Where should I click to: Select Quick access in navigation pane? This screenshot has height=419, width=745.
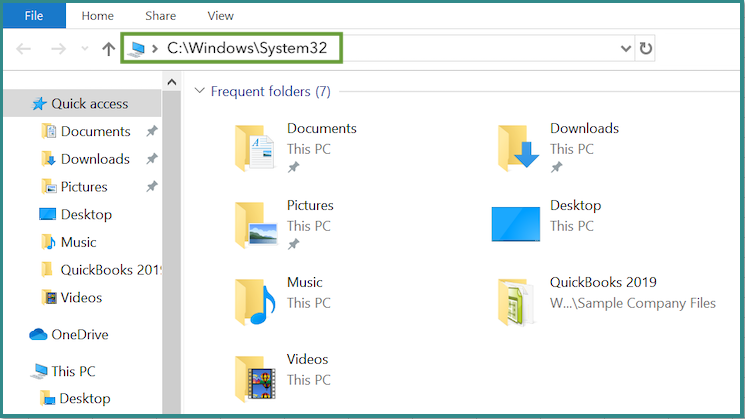point(83,104)
